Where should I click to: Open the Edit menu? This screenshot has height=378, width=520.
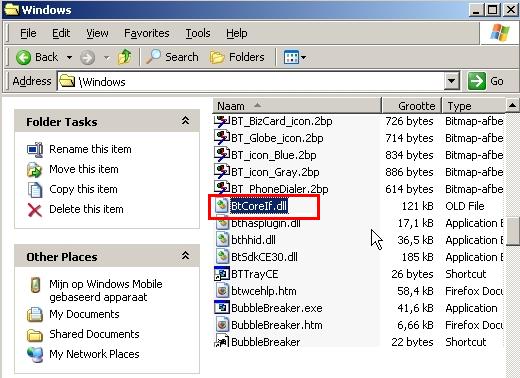click(x=61, y=33)
